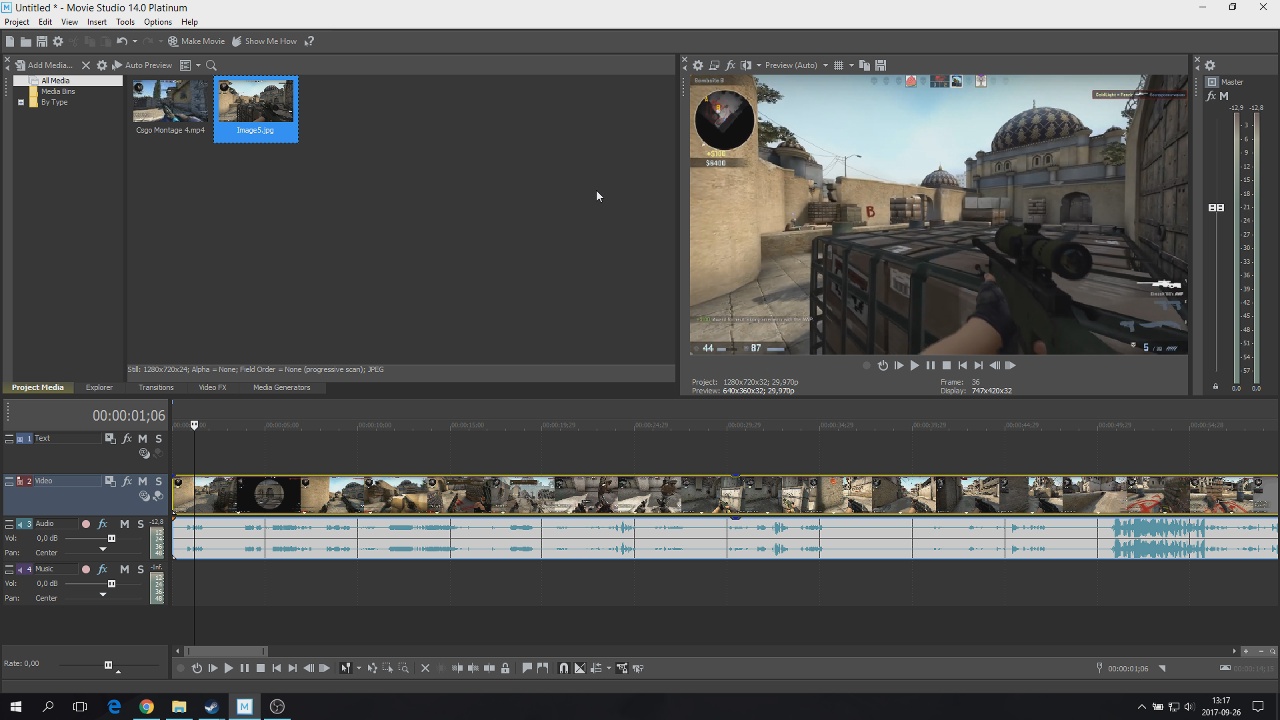Viewport: 1280px width, 720px height.
Task: Open the media views dropdown arrow
Action: [x=198, y=65]
